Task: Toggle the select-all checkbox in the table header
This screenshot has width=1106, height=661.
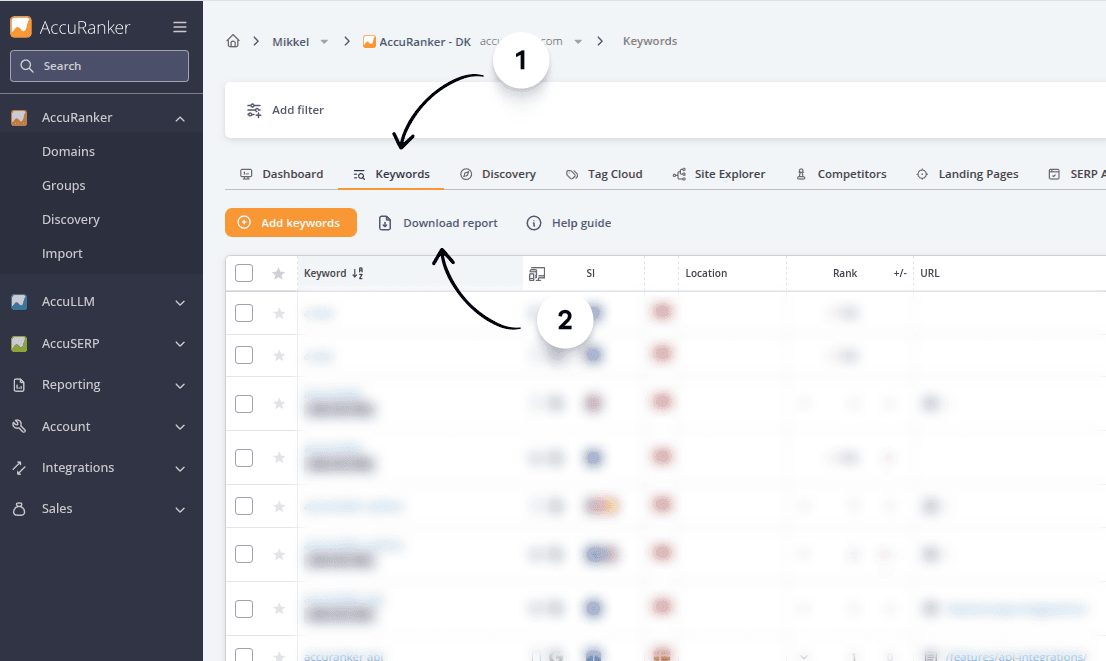Action: coord(244,273)
